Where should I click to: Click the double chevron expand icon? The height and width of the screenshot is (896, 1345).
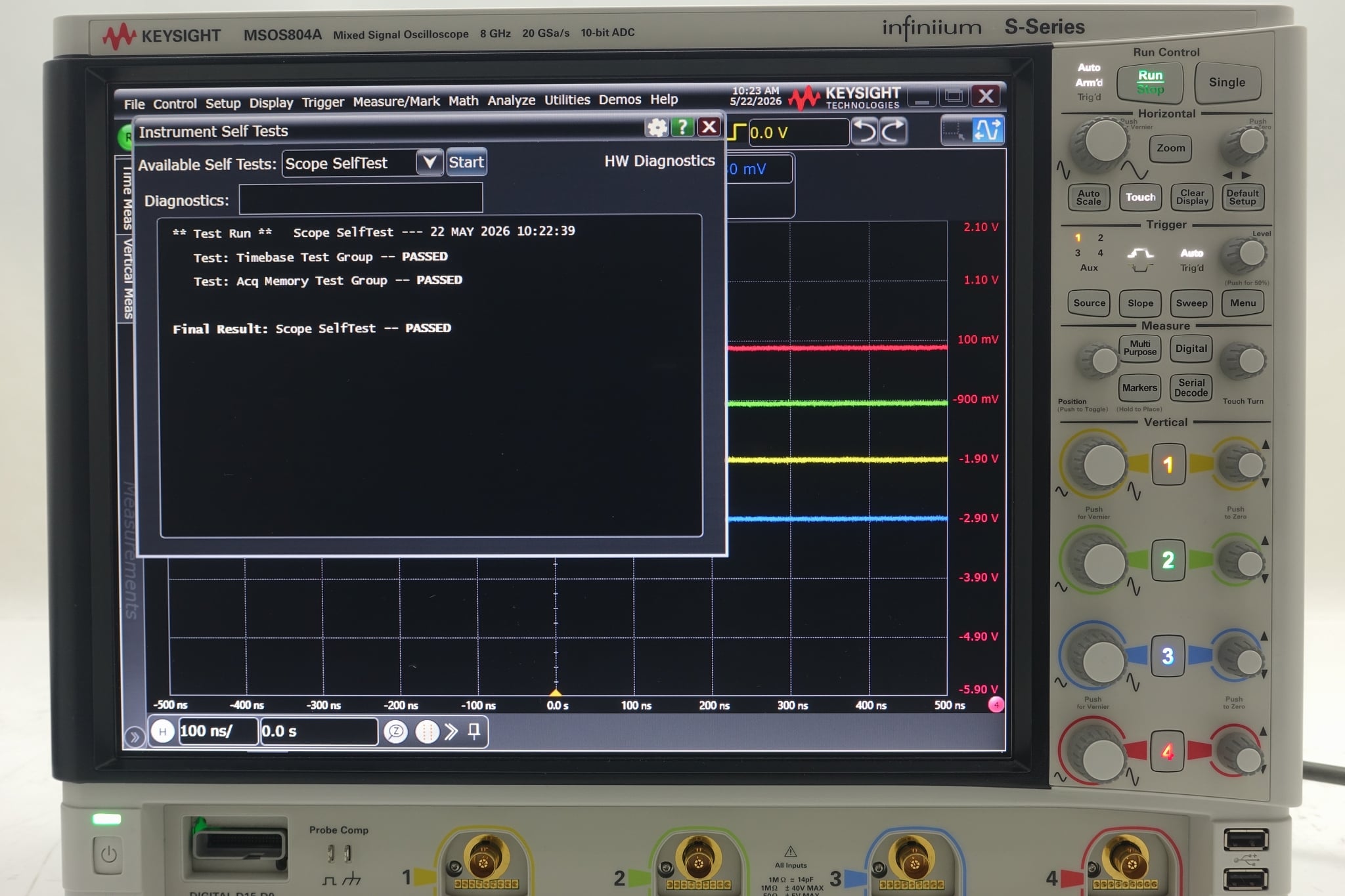[451, 731]
